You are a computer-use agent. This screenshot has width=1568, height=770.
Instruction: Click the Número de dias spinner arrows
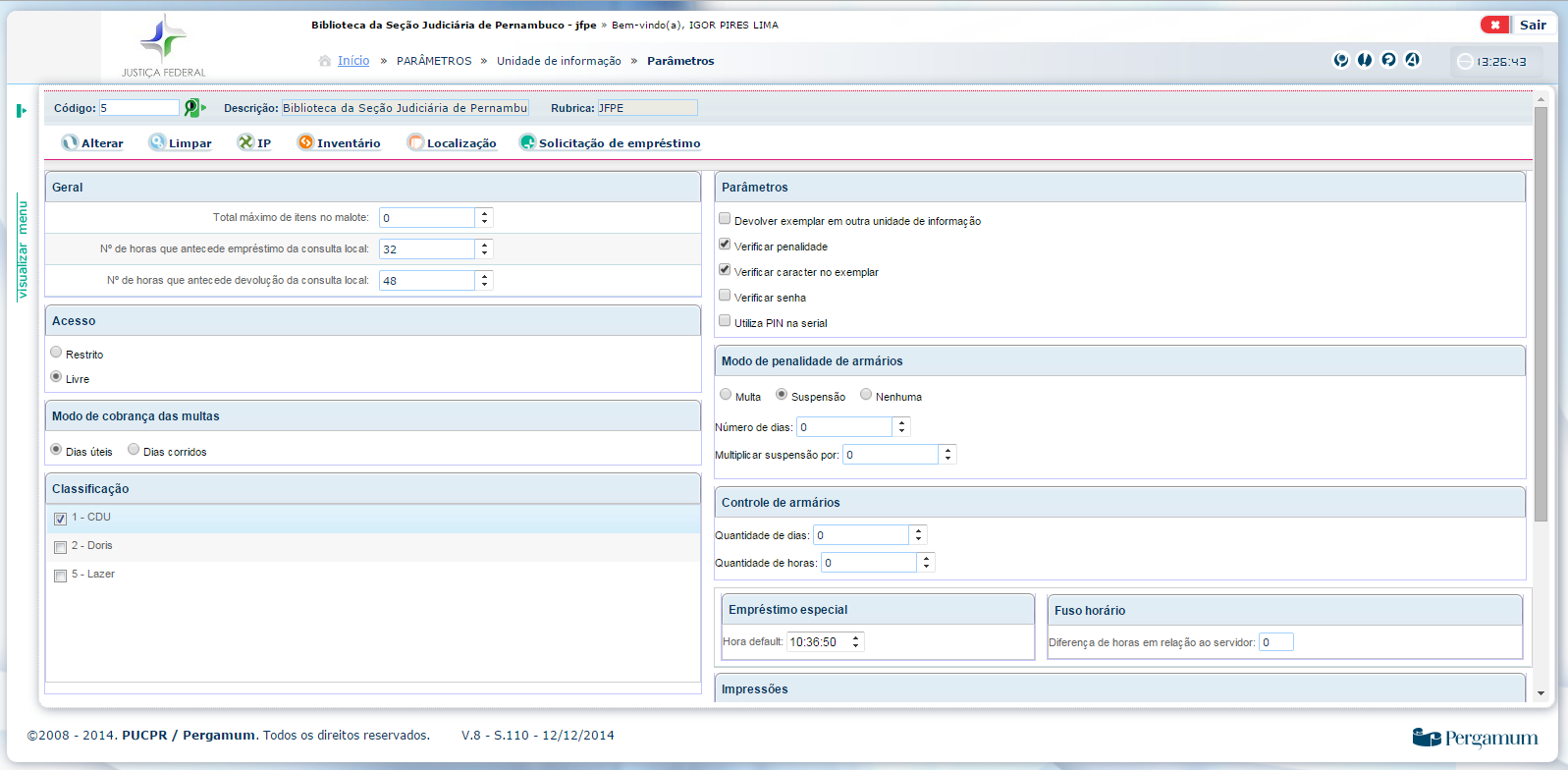tap(901, 427)
